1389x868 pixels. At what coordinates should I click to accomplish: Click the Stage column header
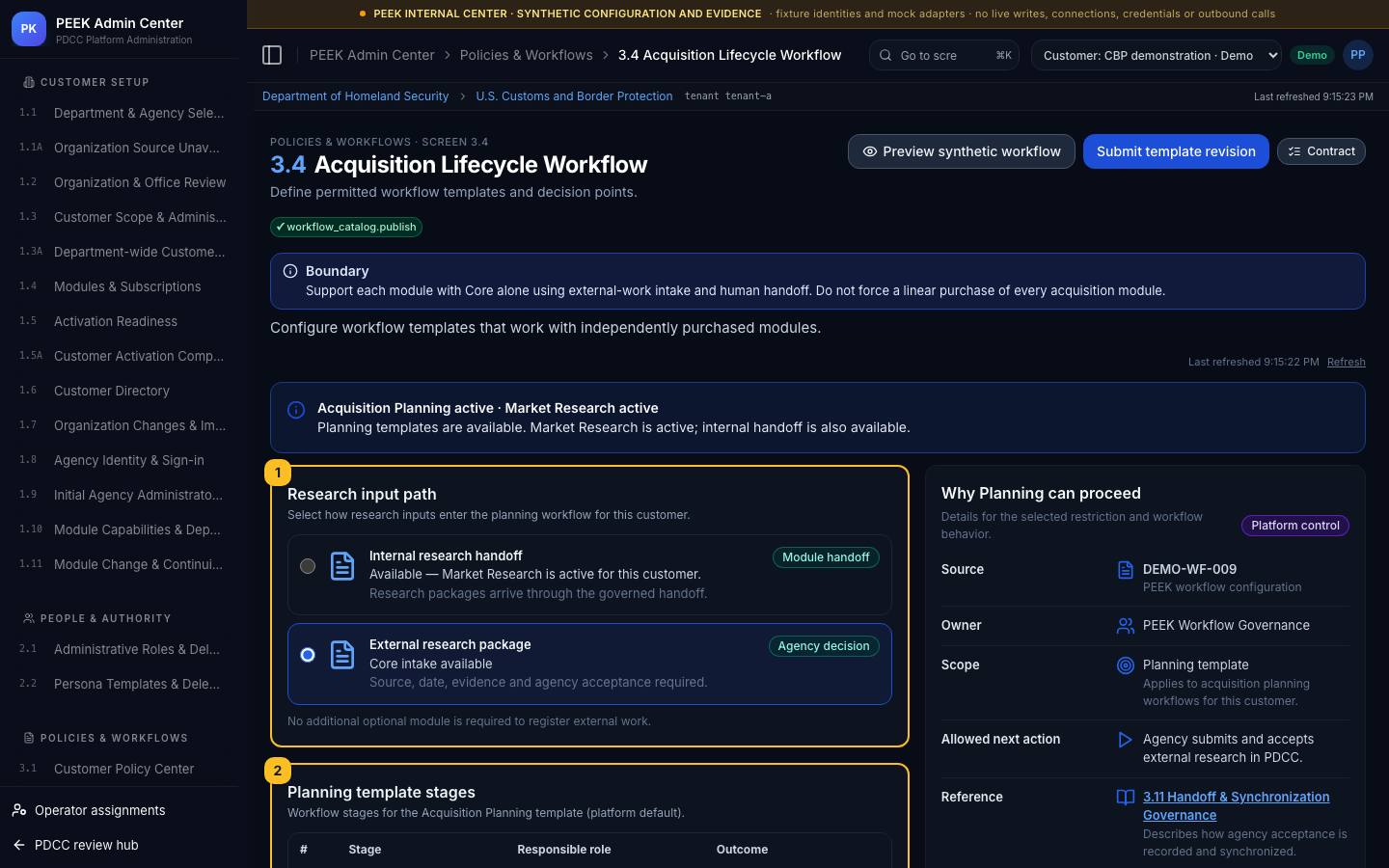pyautogui.click(x=365, y=850)
